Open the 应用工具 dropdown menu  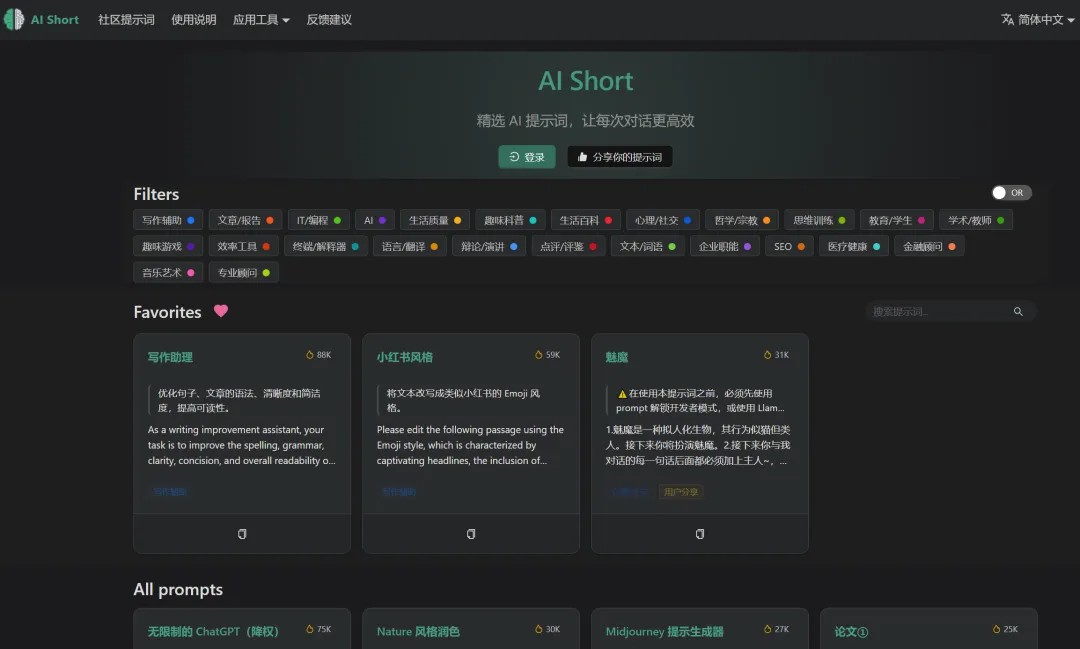click(x=261, y=20)
